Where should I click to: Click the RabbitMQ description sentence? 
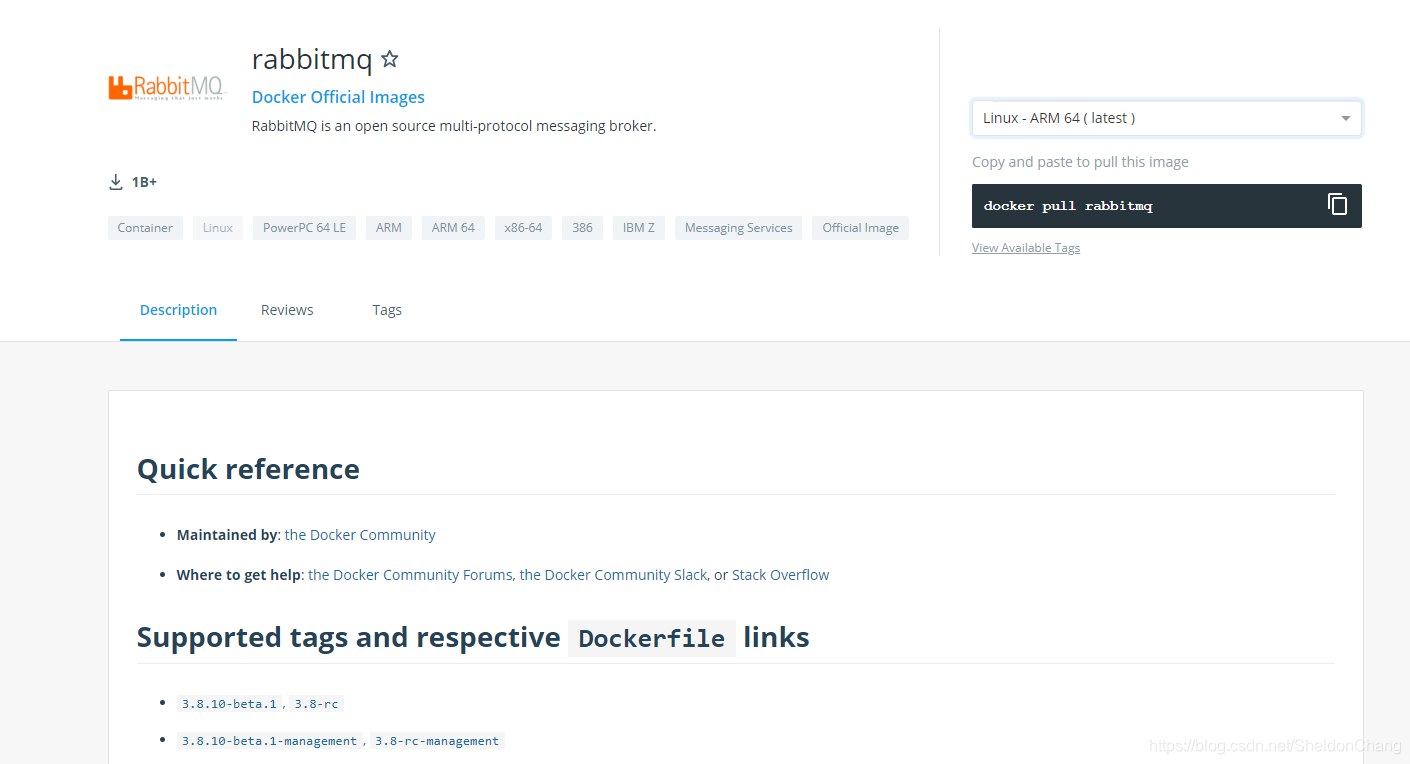[x=454, y=126]
